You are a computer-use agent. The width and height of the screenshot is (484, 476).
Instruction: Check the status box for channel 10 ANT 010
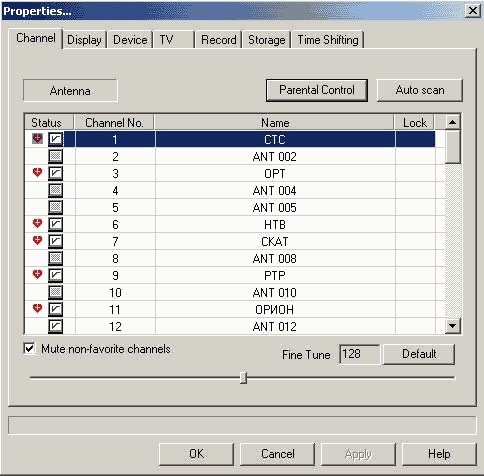click(55, 292)
